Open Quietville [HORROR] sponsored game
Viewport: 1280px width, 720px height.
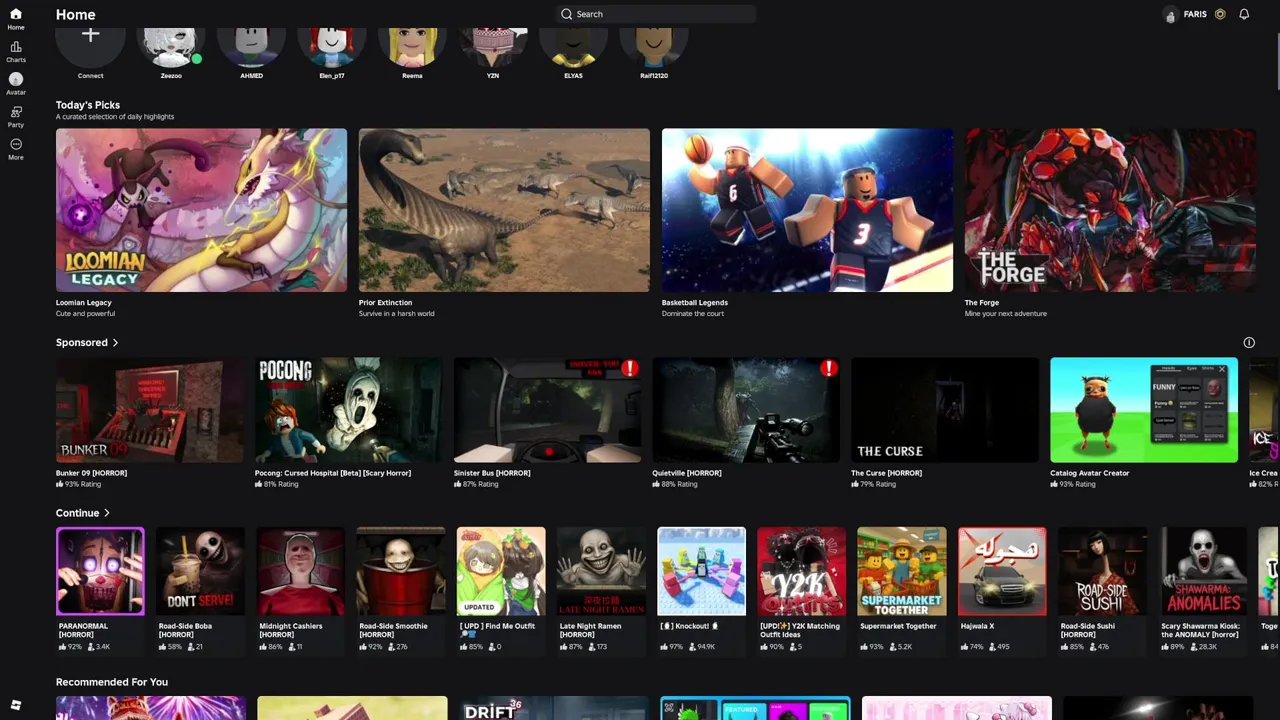click(746, 410)
